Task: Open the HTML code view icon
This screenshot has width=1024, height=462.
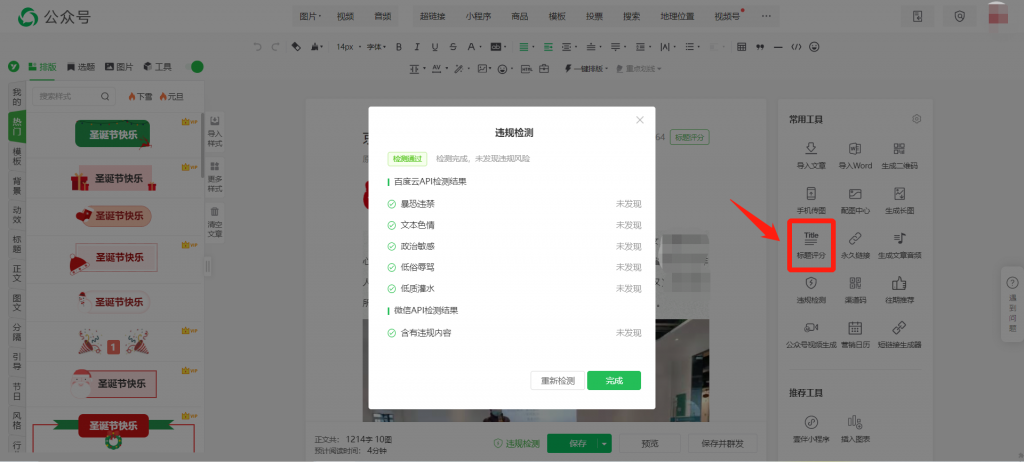Action: pyautogui.click(x=795, y=47)
